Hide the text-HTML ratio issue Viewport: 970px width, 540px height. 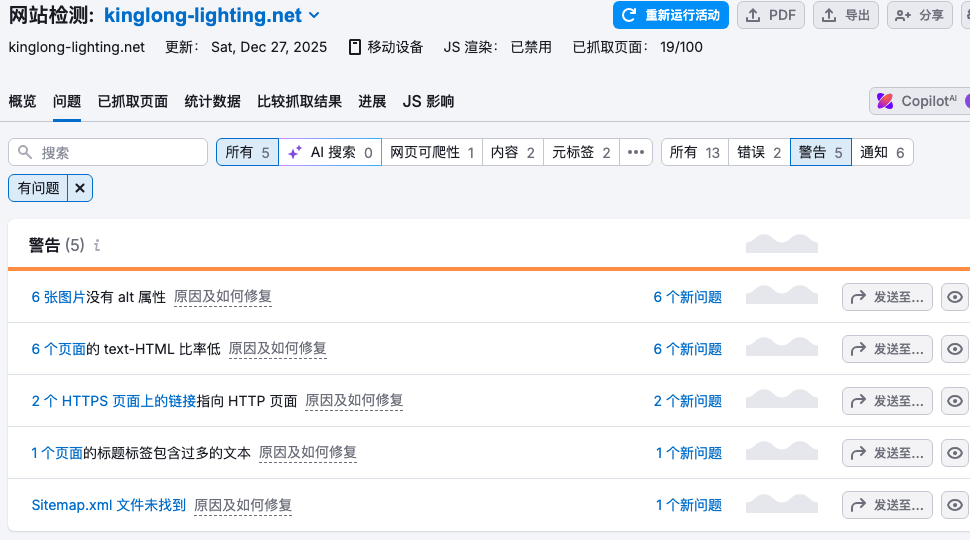tap(955, 349)
